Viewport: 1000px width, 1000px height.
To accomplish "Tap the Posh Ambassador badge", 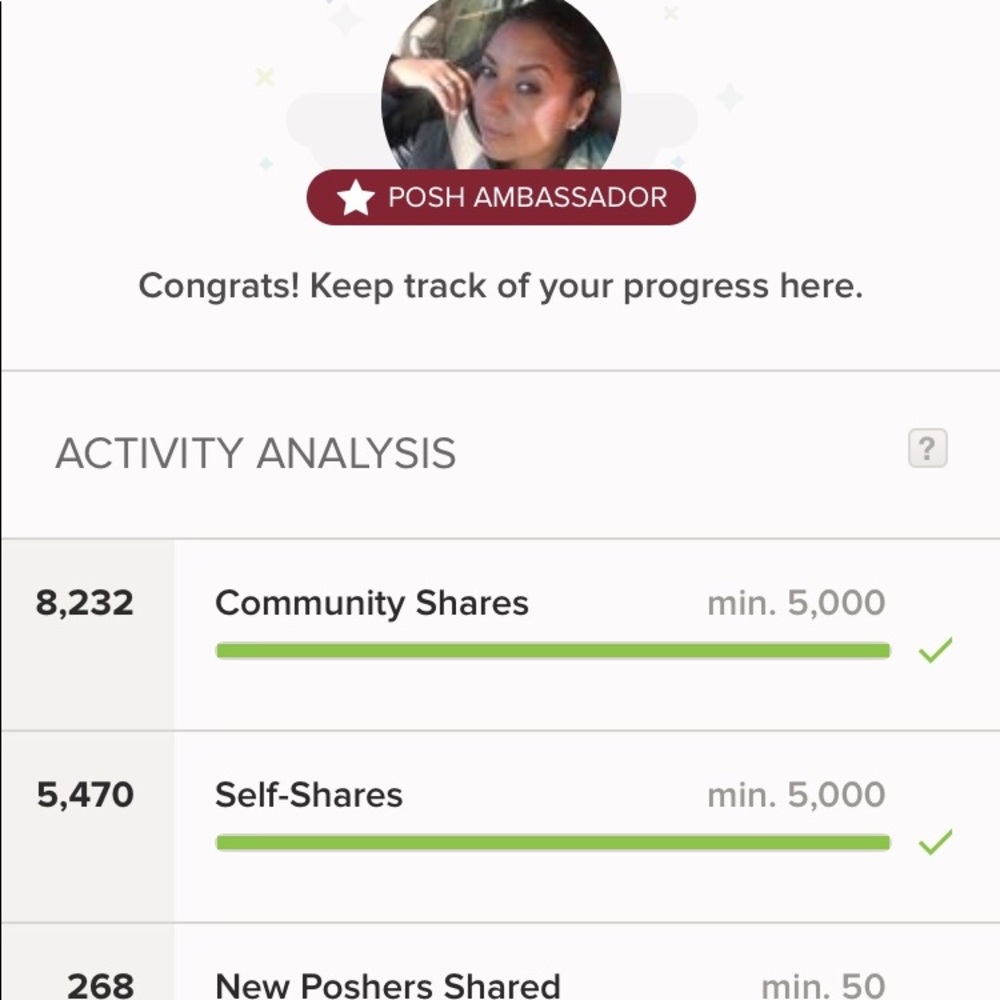I will [501, 197].
